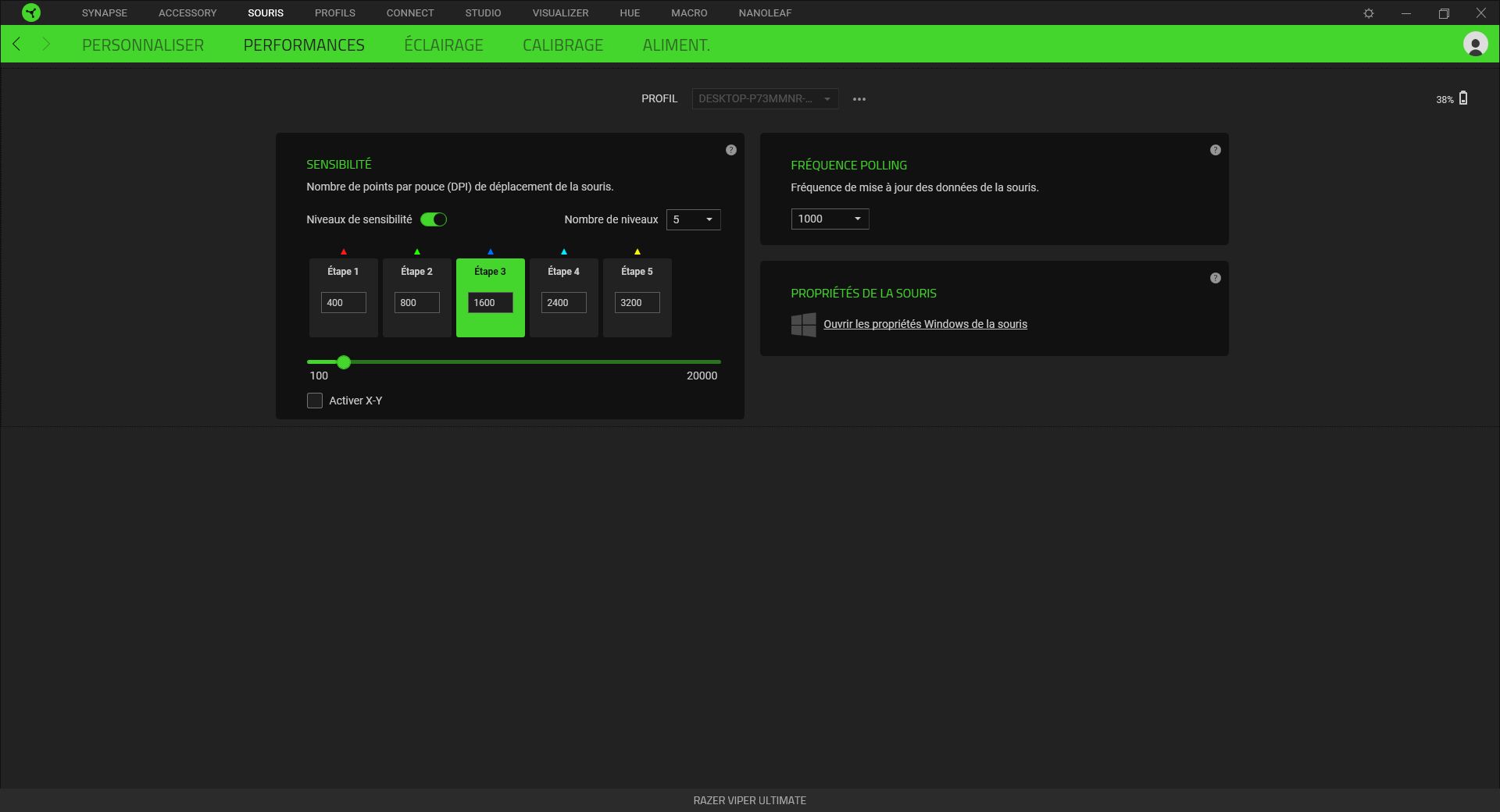Switch to Personnaliser subtab

point(143,45)
